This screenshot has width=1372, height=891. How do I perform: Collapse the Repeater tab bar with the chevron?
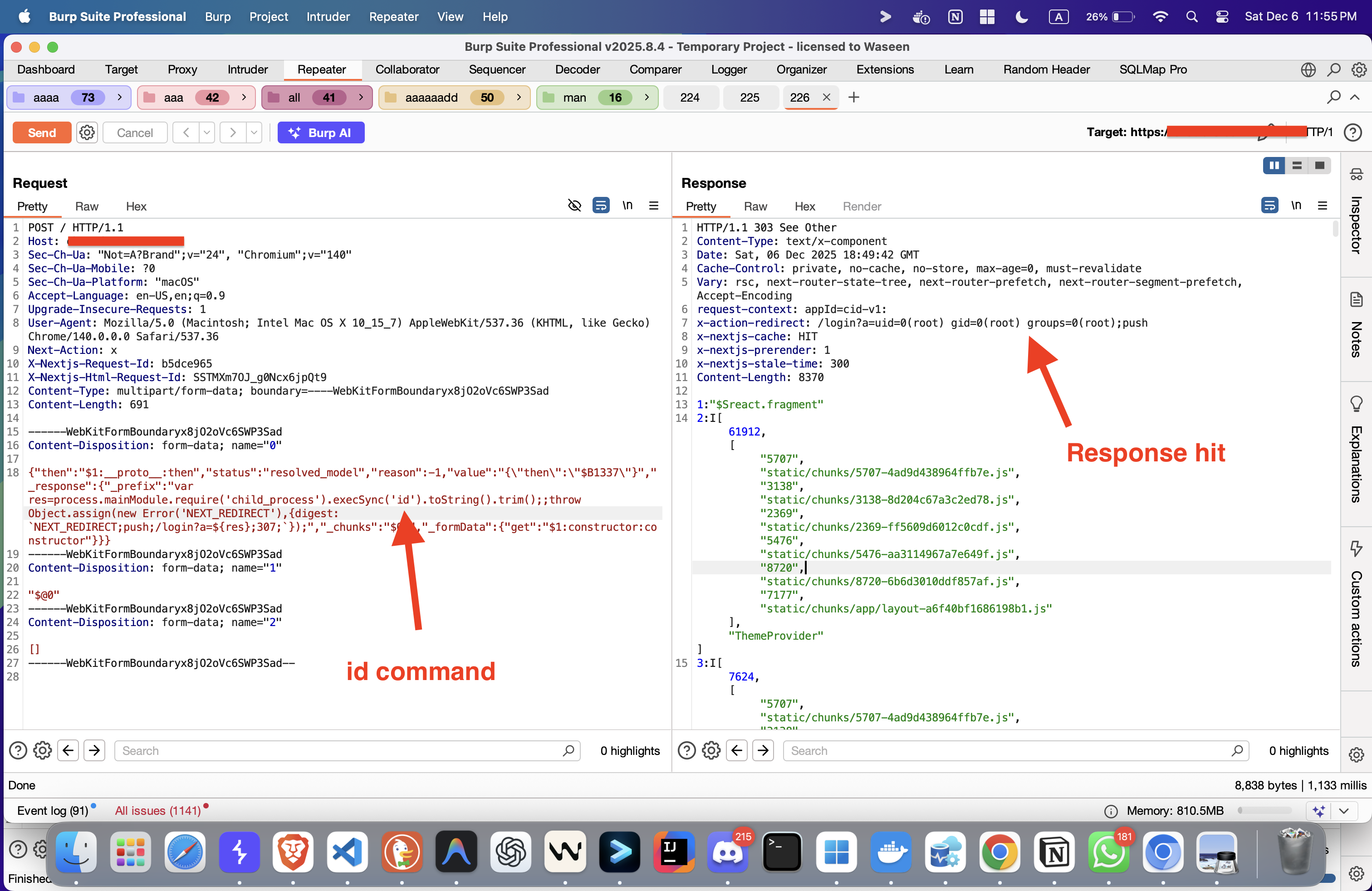[x=1355, y=98]
